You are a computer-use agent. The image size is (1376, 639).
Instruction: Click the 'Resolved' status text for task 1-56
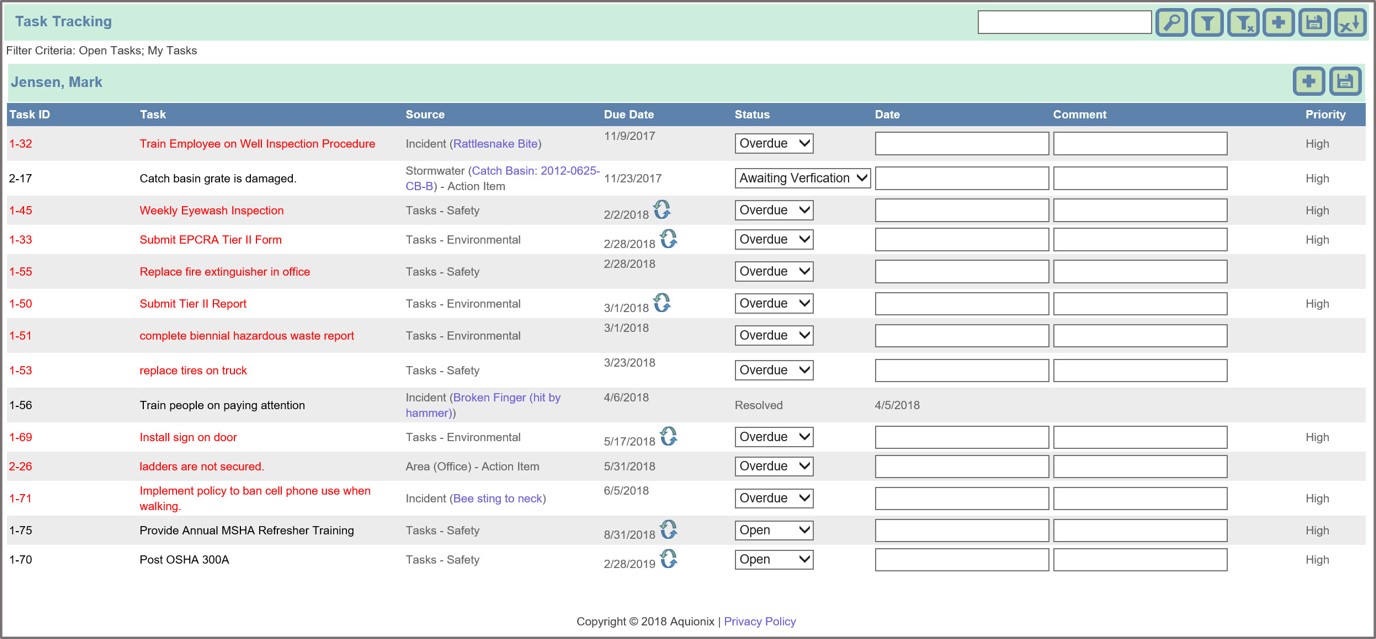coord(759,406)
